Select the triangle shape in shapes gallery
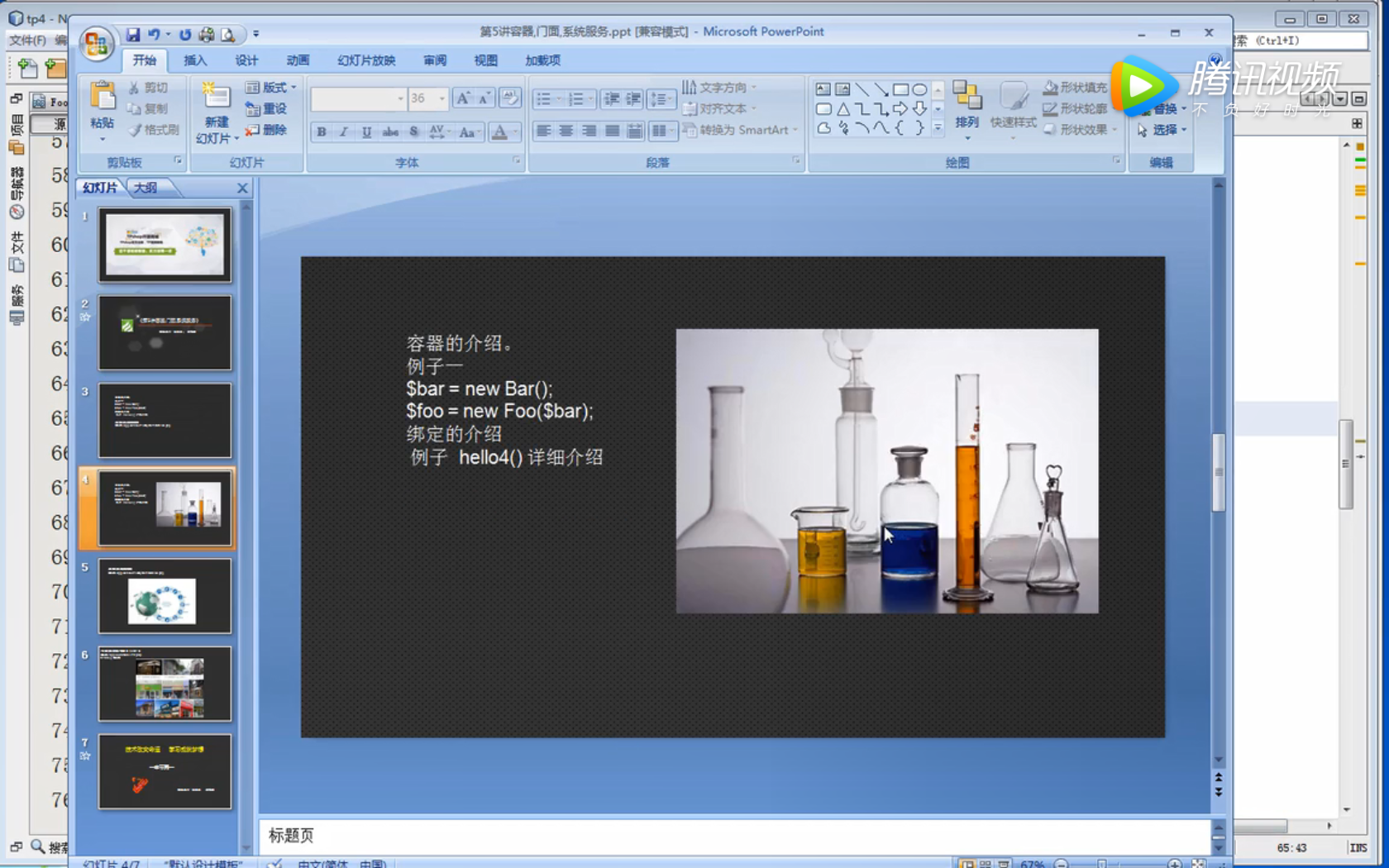1389x868 pixels. (x=842, y=109)
